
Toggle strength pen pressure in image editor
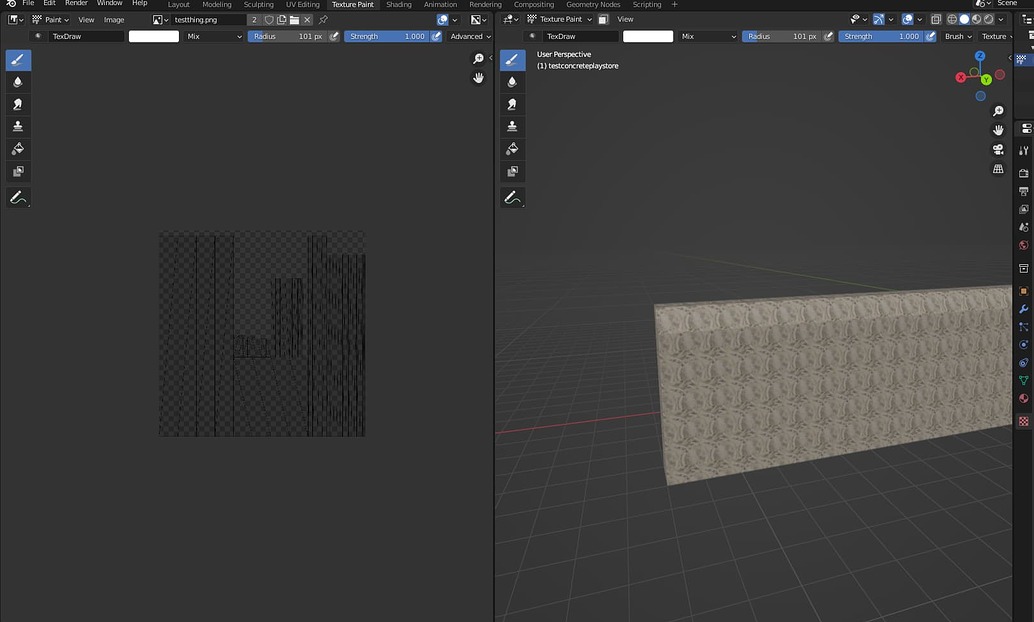coord(436,36)
